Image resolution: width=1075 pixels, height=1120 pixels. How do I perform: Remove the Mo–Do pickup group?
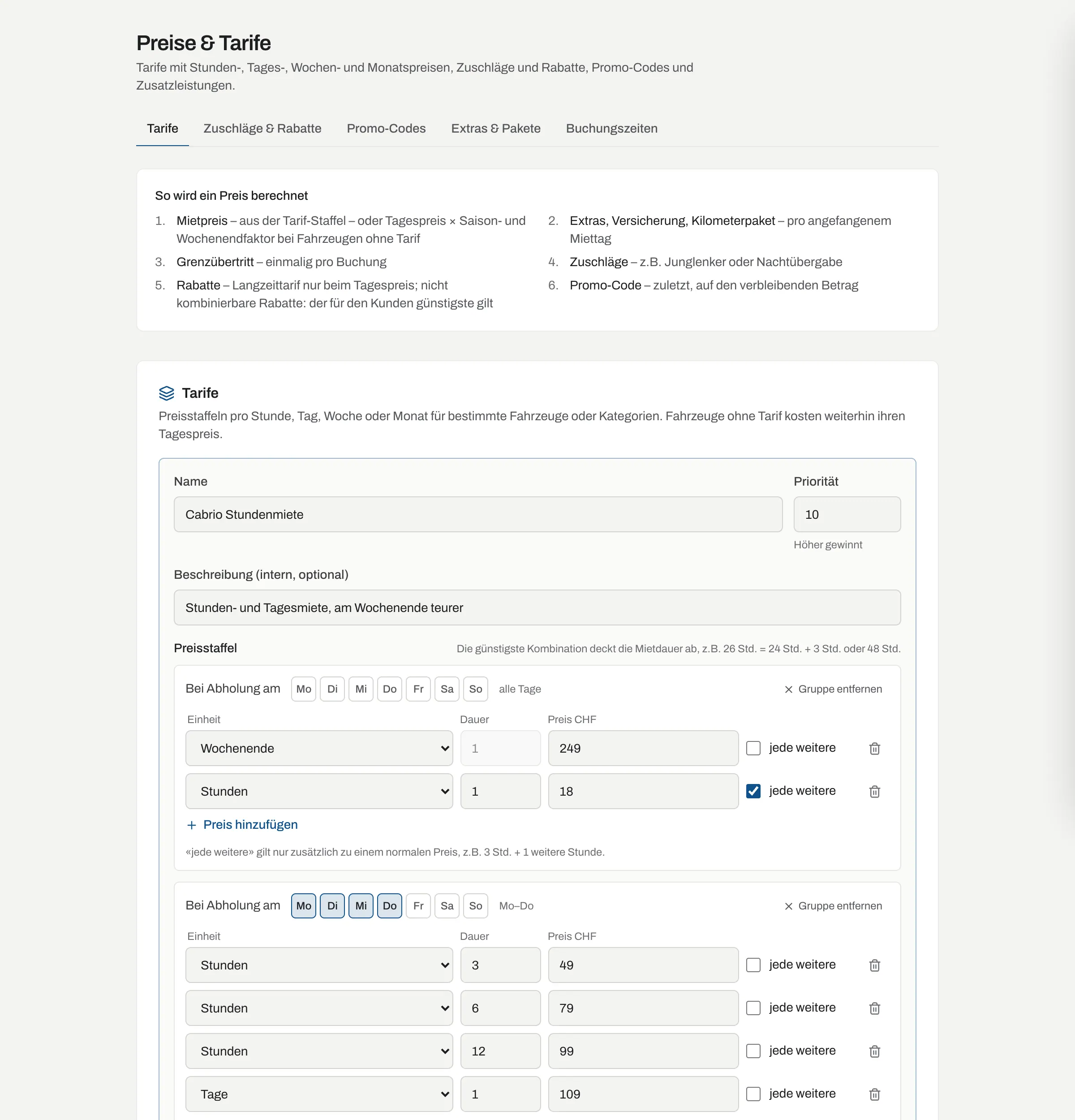point(833,906)
